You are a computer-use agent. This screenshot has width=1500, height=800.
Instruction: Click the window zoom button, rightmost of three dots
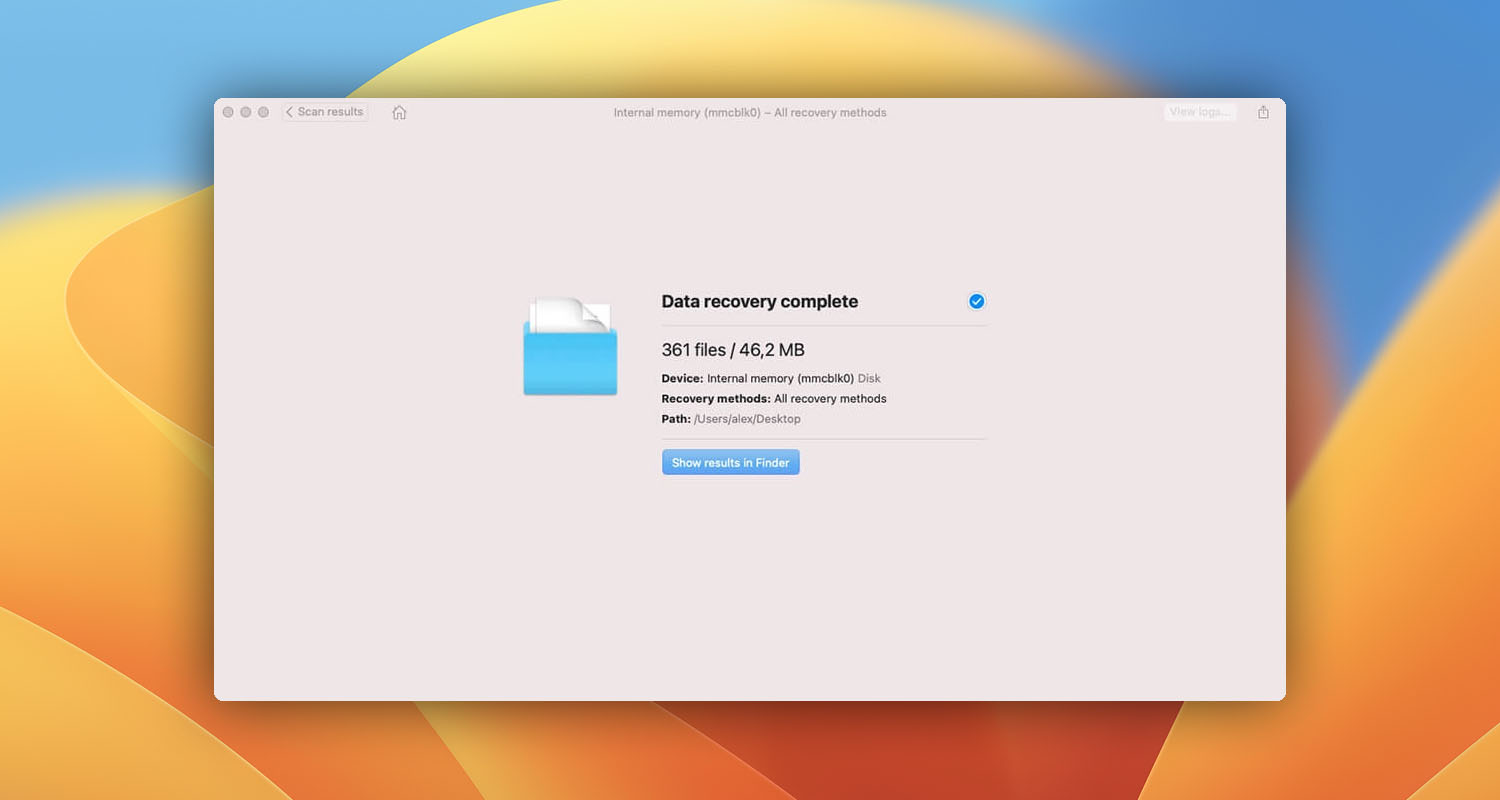[x=263, y=112]
